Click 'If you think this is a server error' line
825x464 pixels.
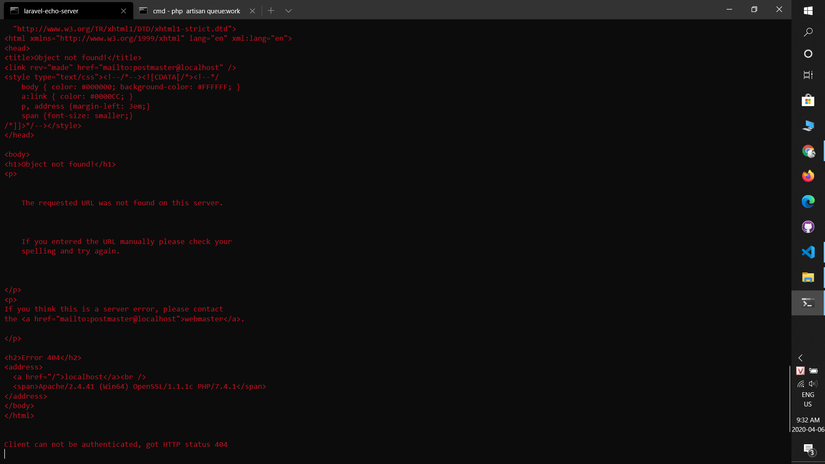point(114,309)
